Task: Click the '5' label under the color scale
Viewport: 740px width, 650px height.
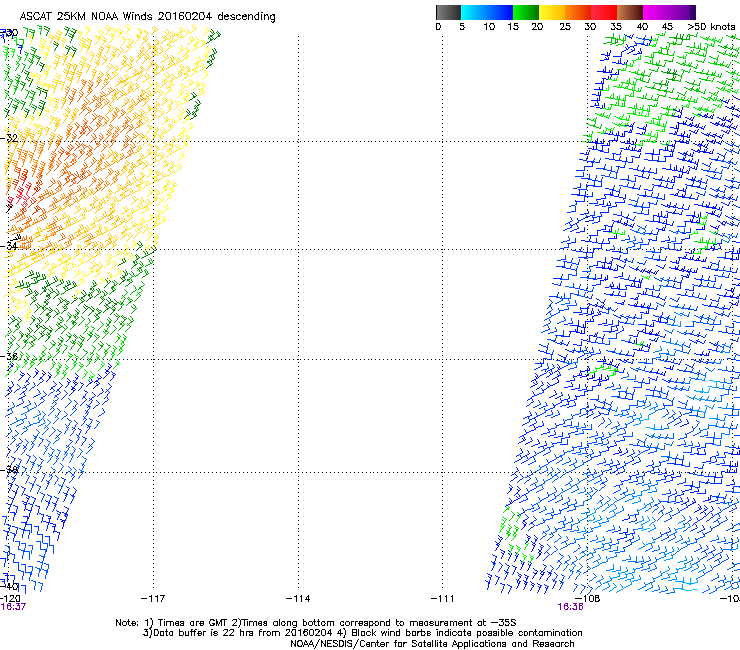Action: 462,27
